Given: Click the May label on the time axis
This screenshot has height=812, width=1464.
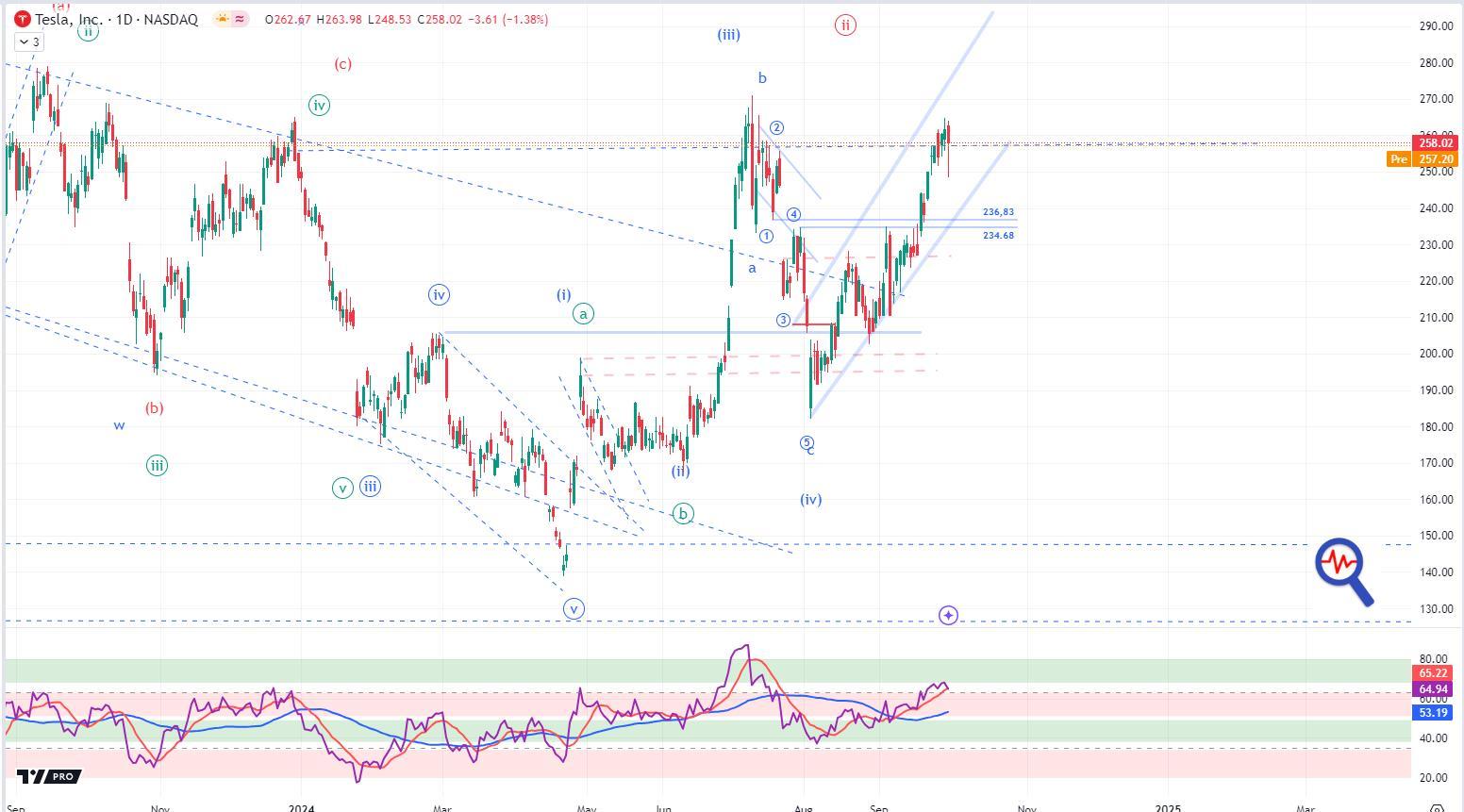Looking at the screenshot, I should [x=586, y=807].
